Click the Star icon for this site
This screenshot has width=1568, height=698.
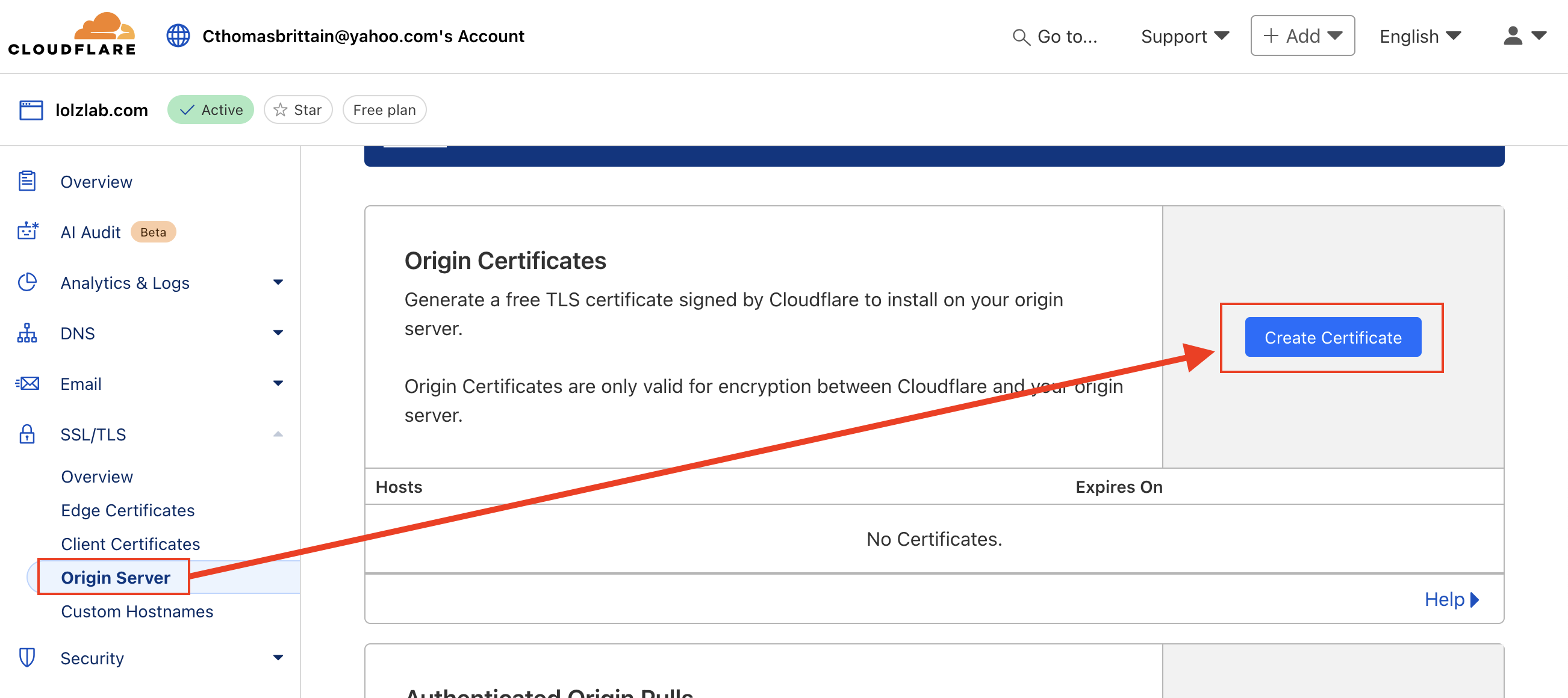[280, 110]
